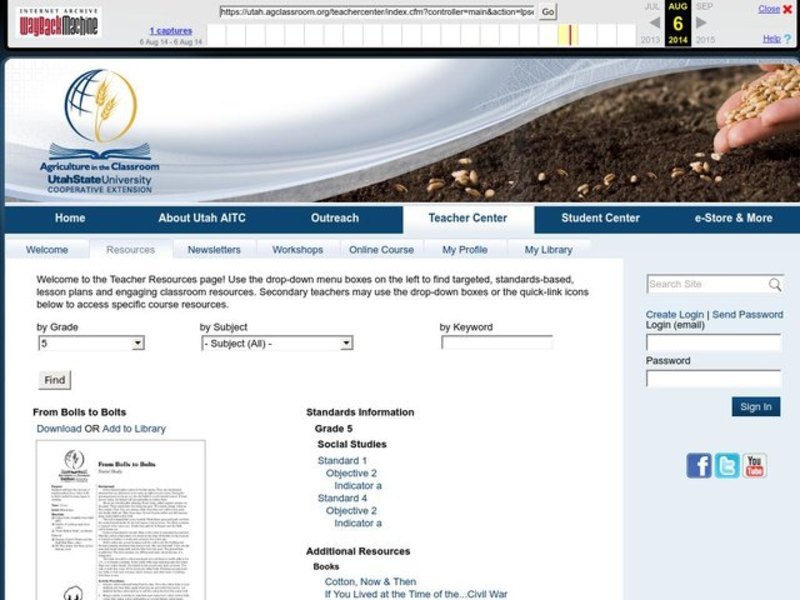The height and width of the screenshot is (600, 800).
Task: Click the Add to Library link
Action: pyautogui.click(x=134, y=429)
